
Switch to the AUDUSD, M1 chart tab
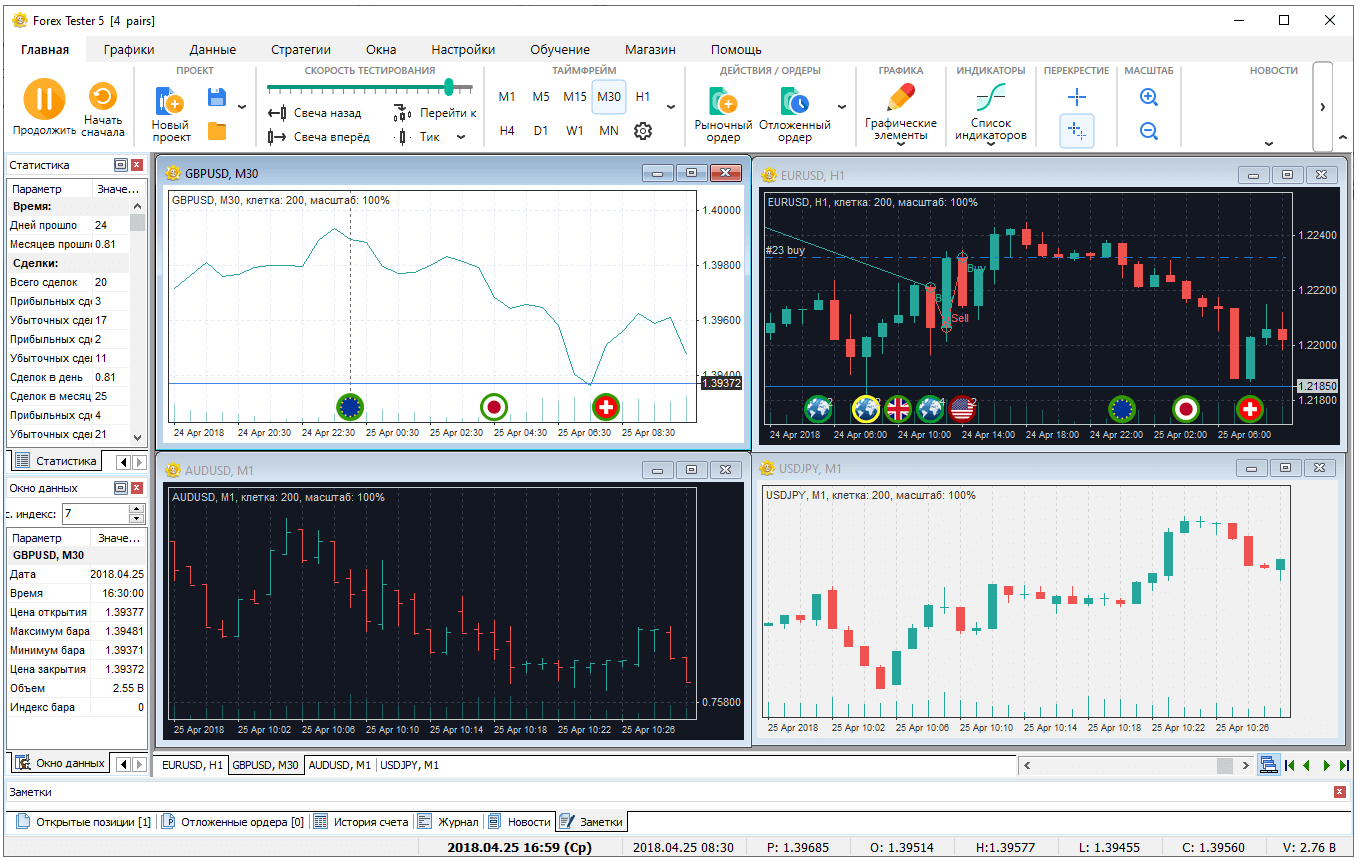[x=340, y=765]
